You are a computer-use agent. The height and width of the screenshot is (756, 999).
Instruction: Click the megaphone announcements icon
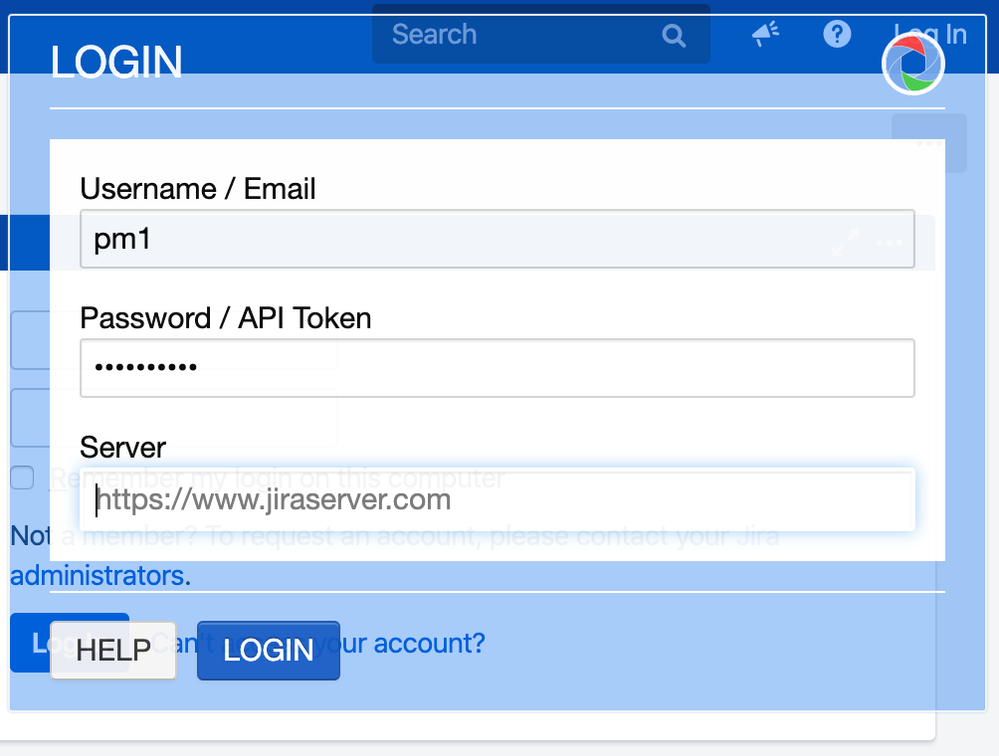pyautogui.click(x=765, y=33)
